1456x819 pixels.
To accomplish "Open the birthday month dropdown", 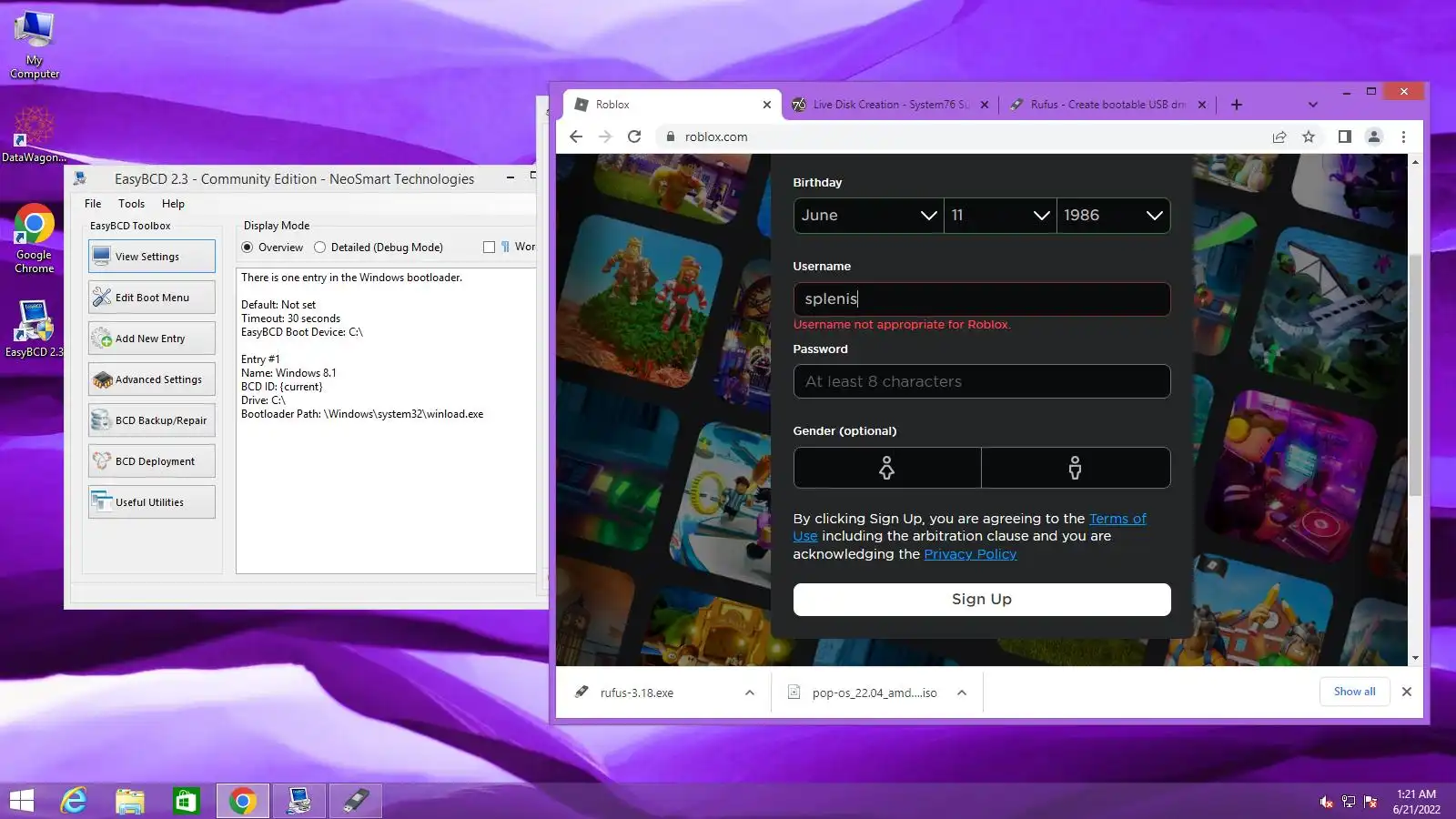I will (x=868, y=216).
